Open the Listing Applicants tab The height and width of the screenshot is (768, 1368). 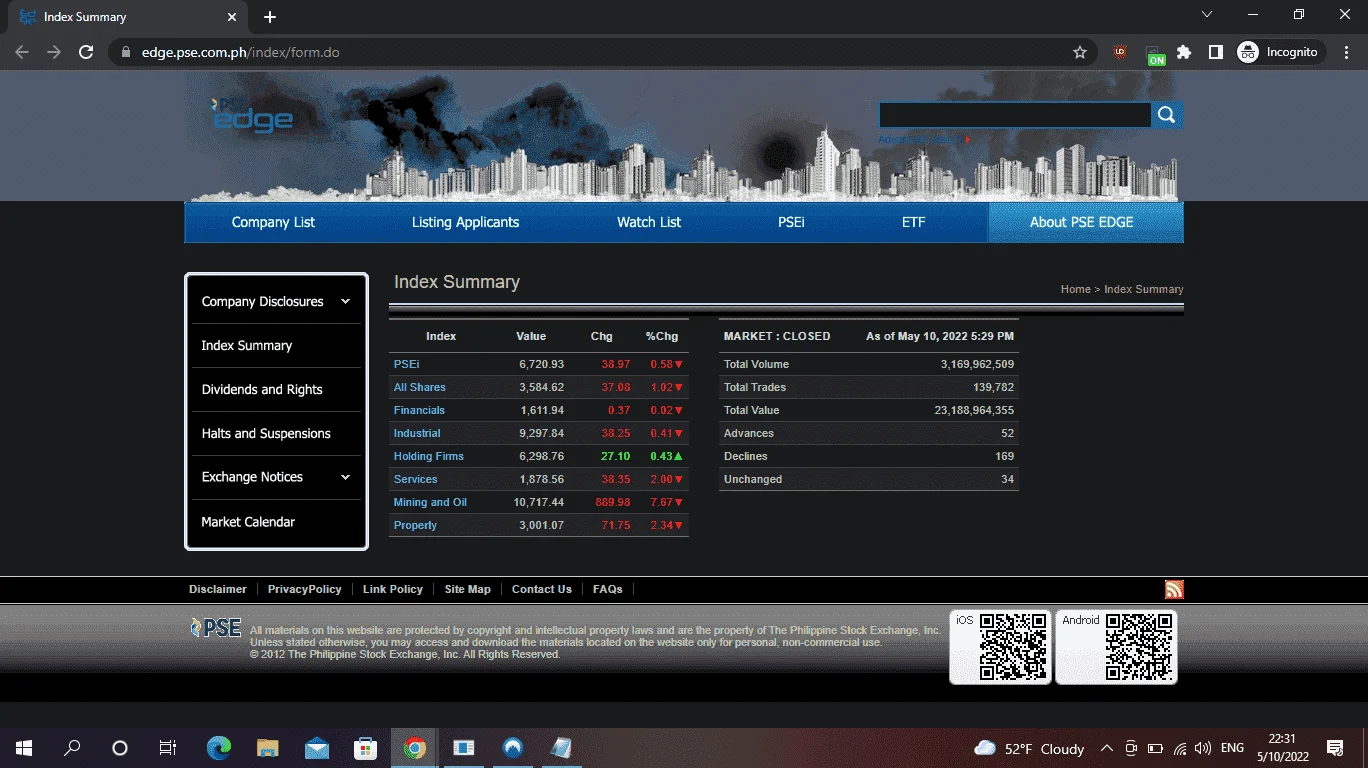pyautogui.click(x=466, y=222)
